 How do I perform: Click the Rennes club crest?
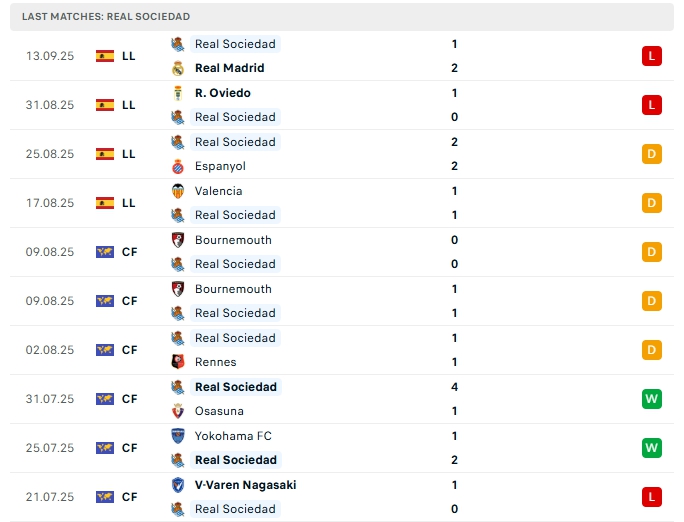tap(177, 362)
